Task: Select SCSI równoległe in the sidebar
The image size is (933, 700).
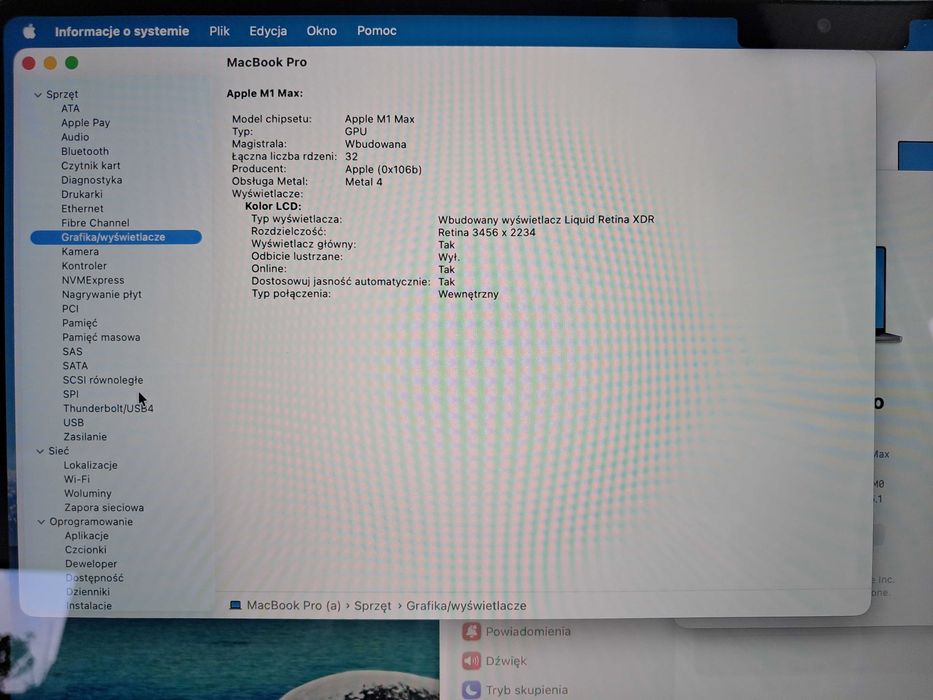Action: point(103,380)
